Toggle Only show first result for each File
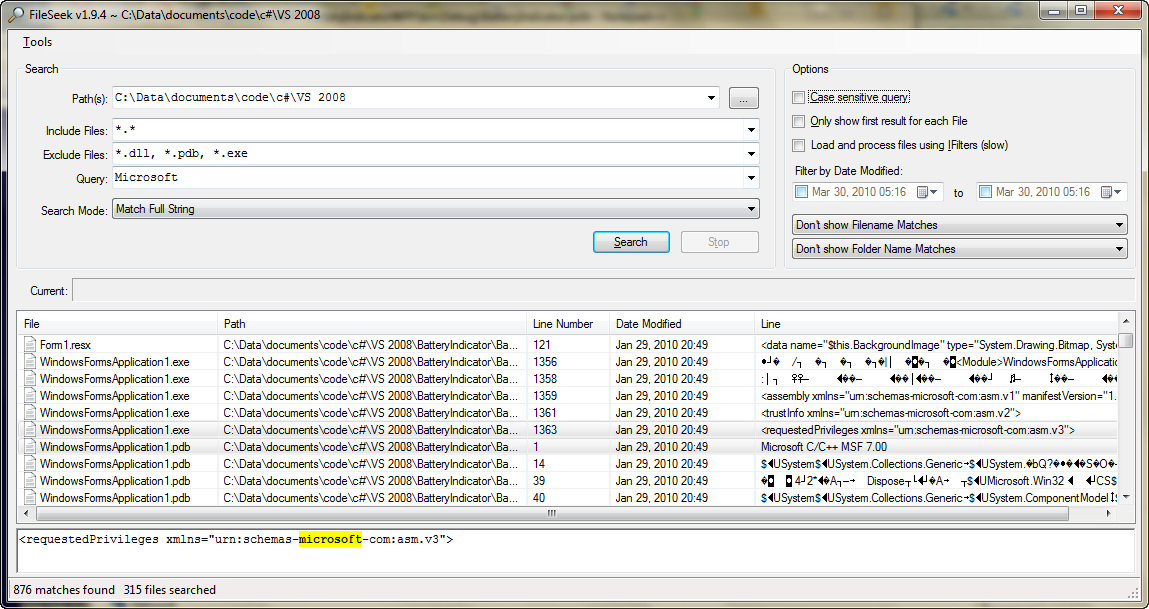Image resolution: width=1149 pixels, height=609 pixels. (x=798, y=121)
